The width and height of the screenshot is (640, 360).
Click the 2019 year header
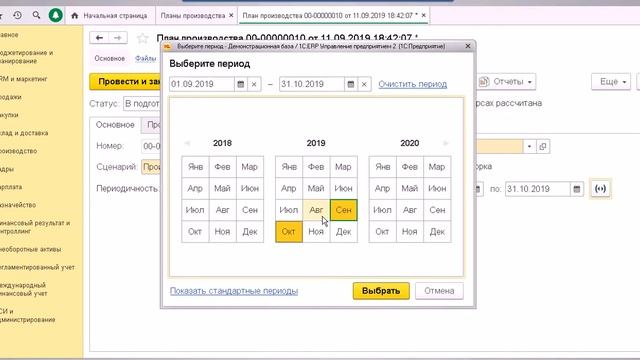[316, 143]
